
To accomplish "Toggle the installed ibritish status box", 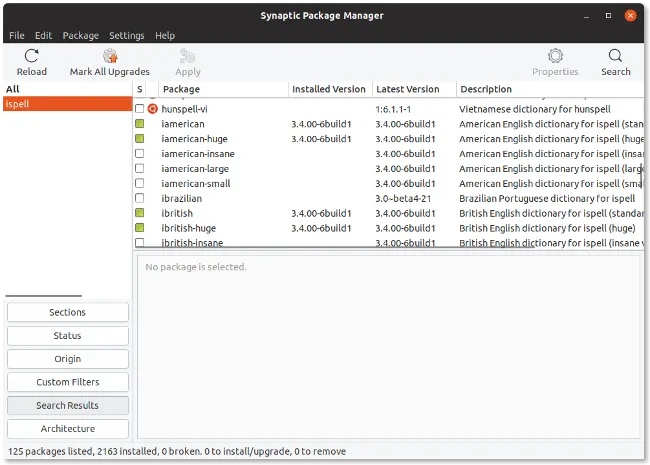I will point(140,213).
